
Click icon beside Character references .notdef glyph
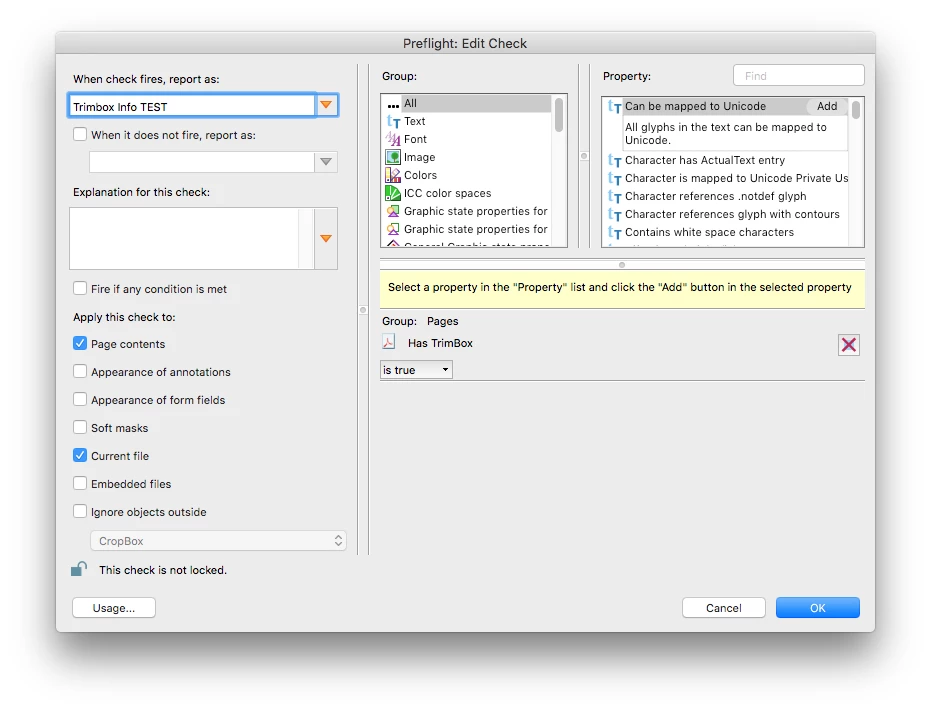[615, 197]
